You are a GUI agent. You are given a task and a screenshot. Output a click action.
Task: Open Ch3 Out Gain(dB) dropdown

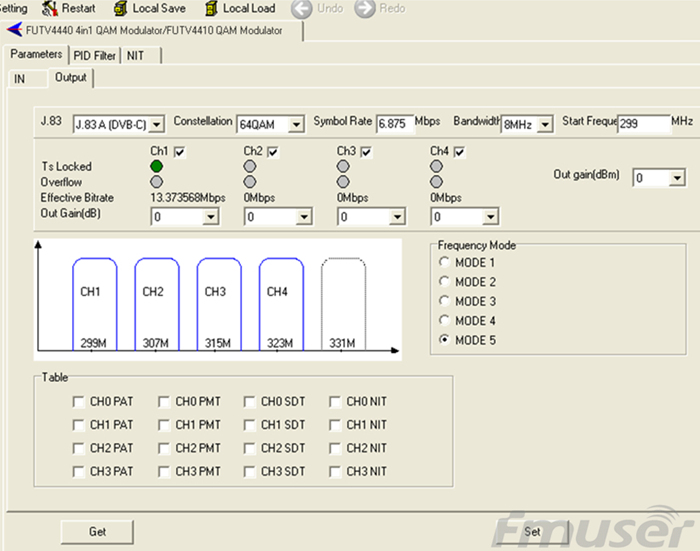pos(397,217)
